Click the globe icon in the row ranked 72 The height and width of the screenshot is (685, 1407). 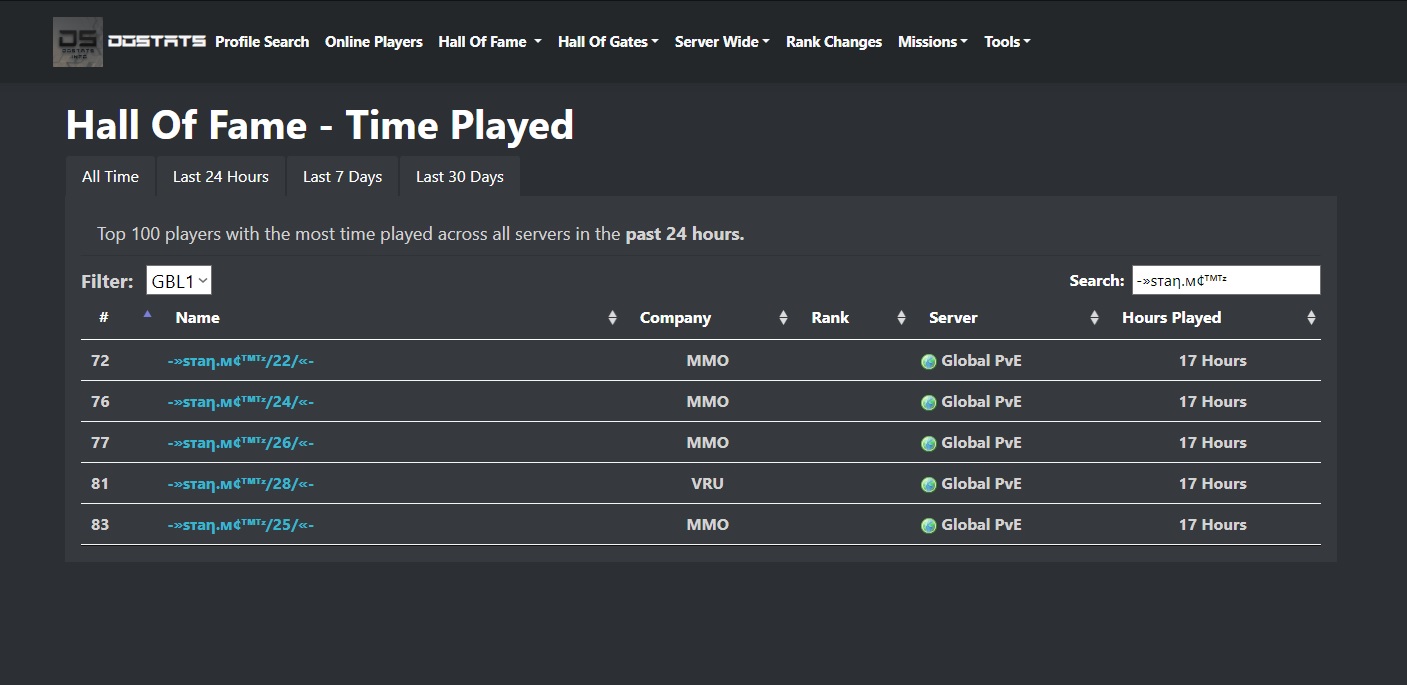(929, 362)
